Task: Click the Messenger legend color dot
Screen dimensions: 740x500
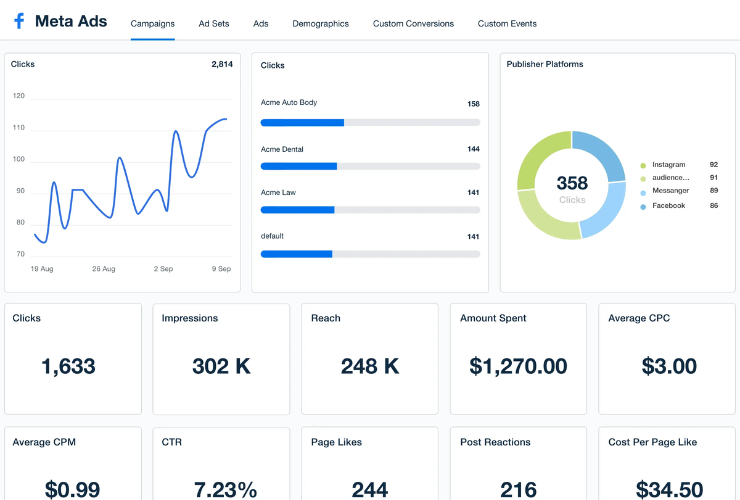Action: [643, 192]
